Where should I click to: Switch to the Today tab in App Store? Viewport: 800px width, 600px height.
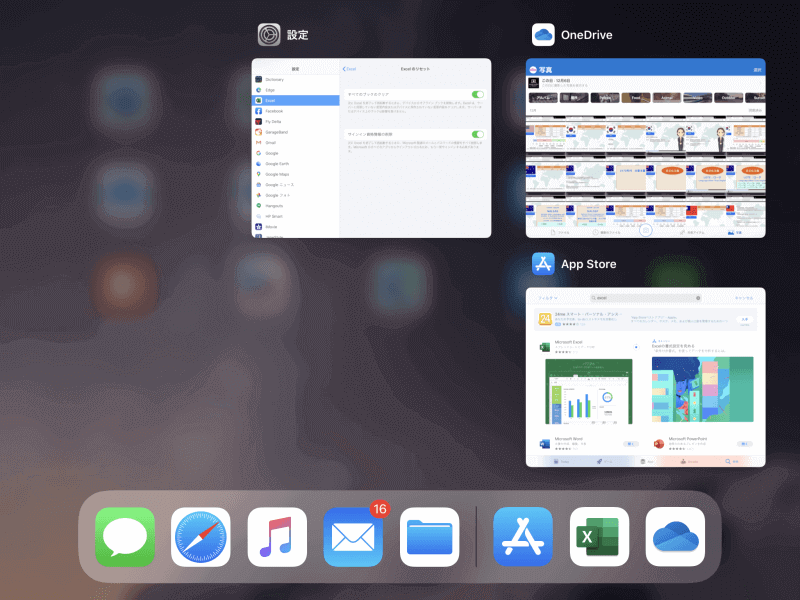[561, 461]
